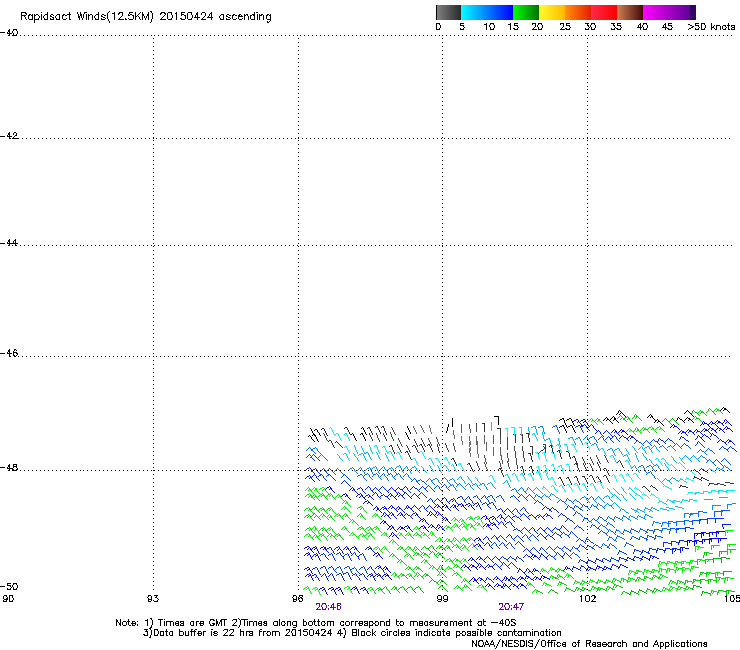Click the longitude axis label 96
740x650 pixels.
click(297, 599)
